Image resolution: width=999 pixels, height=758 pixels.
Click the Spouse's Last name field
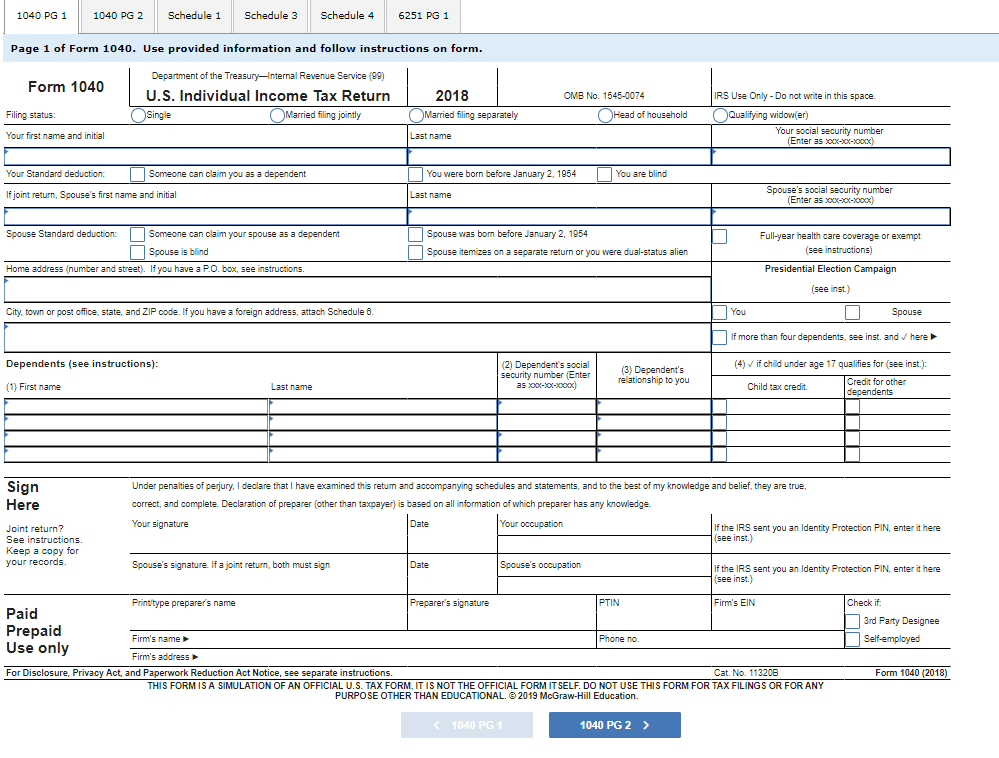(x=559, y=217)
